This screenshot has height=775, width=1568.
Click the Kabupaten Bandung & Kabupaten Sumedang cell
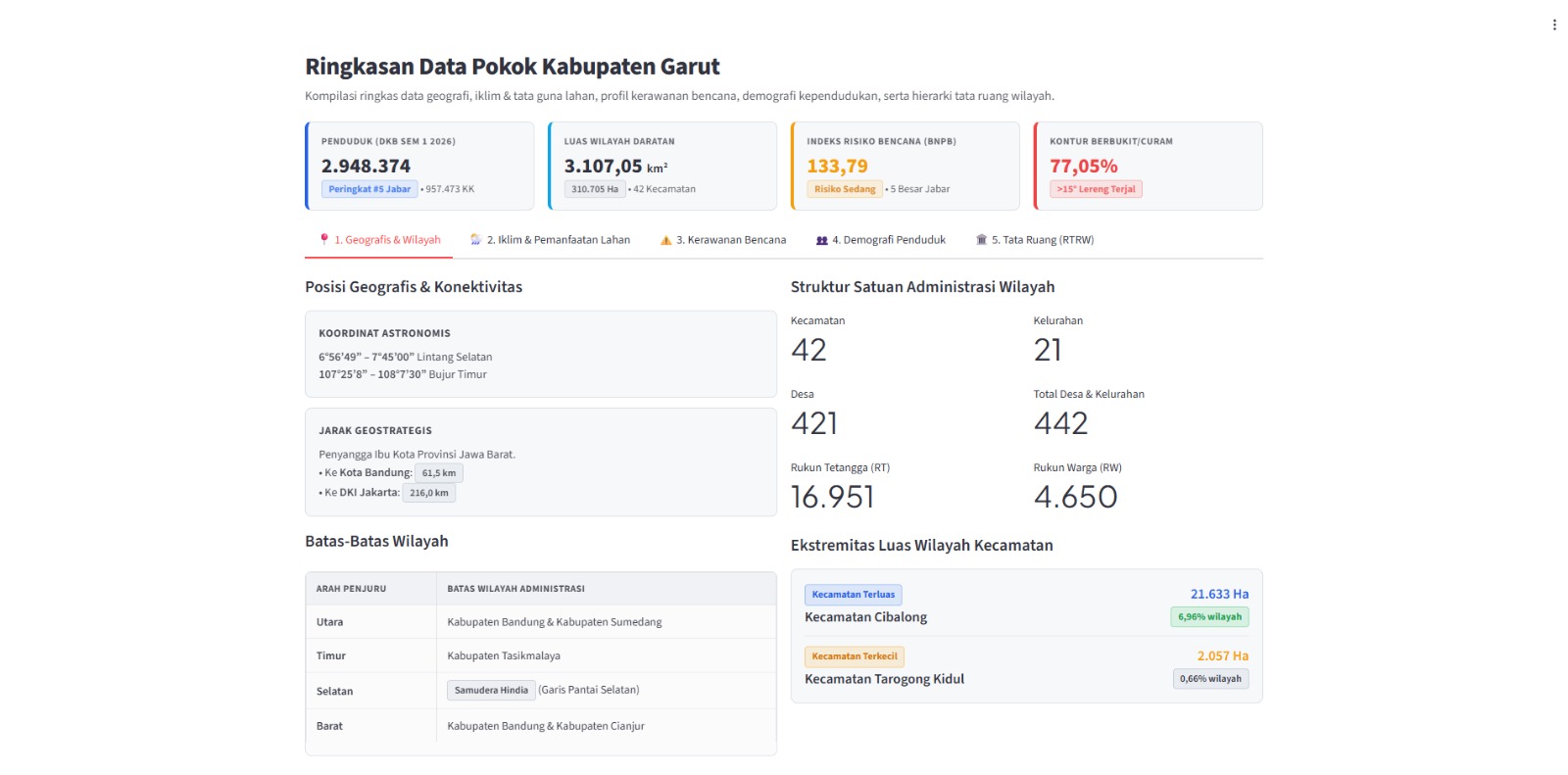(x=606, y=622)
